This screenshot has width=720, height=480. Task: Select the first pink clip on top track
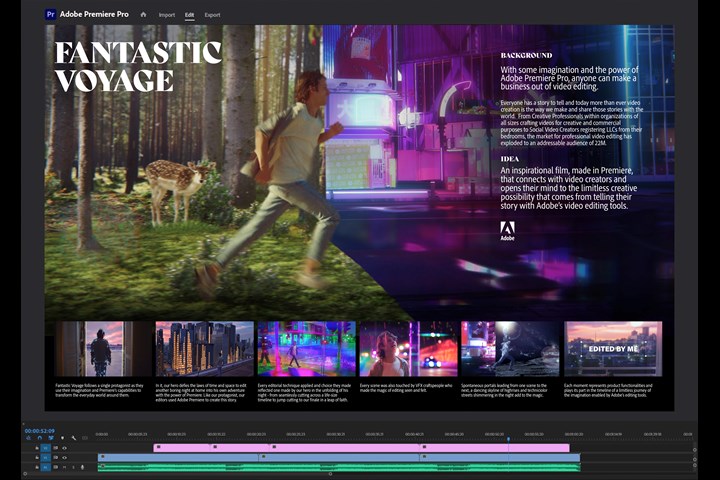point(182,448)
